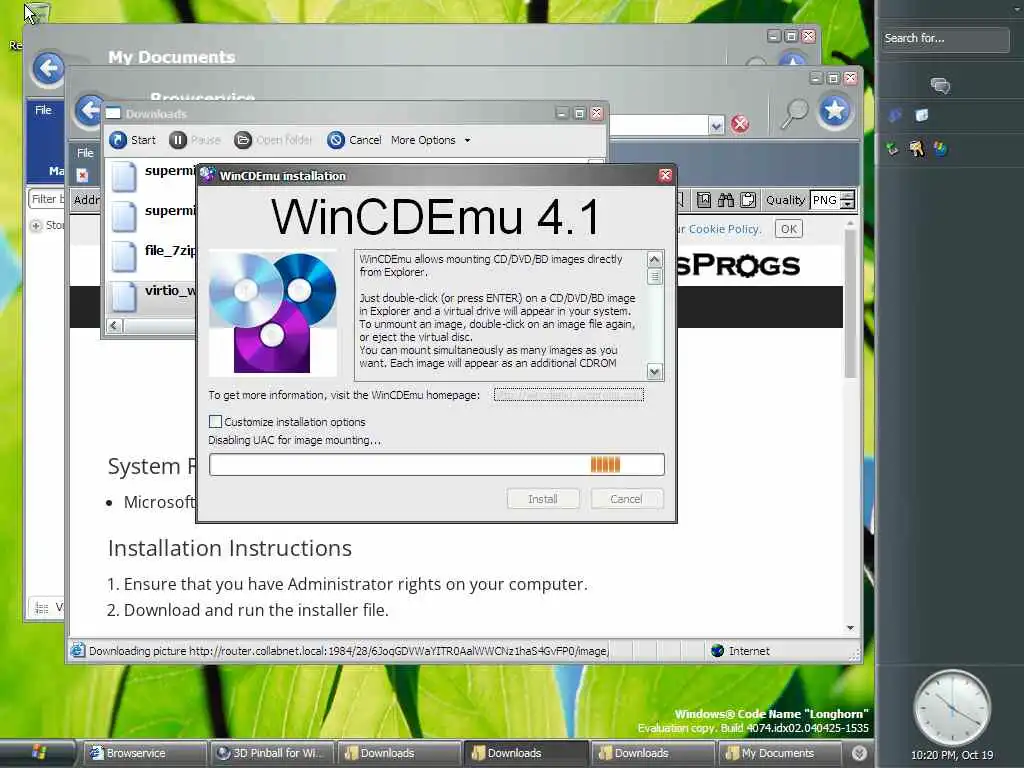Click the green arrow icon in sidebar
1024x768 pixels.
[892, 149]
